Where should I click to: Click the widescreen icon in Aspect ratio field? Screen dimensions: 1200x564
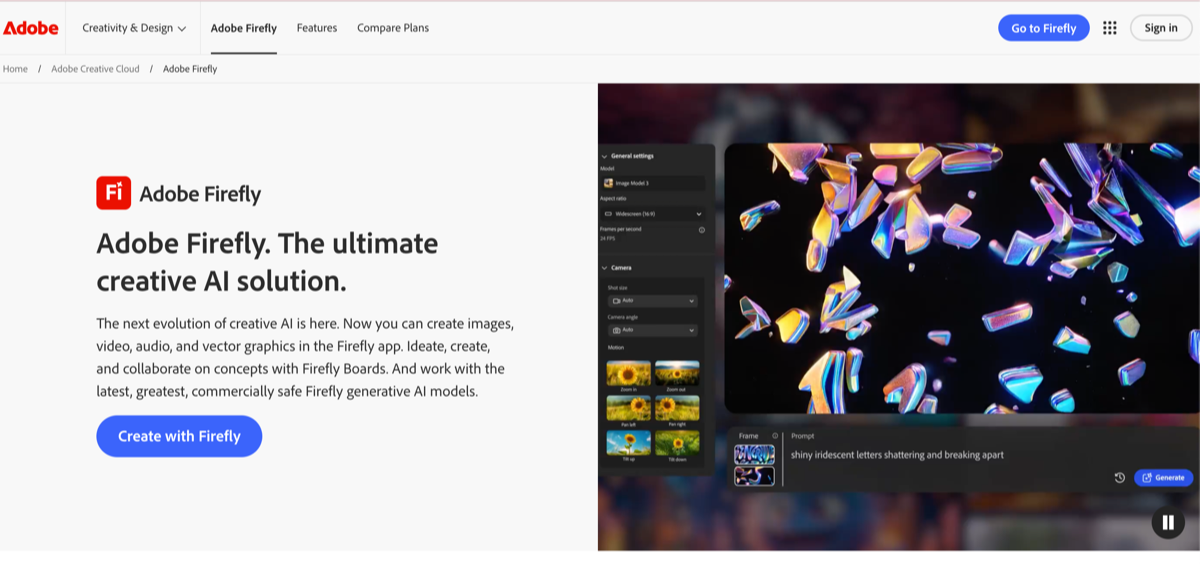coord(608,214)
